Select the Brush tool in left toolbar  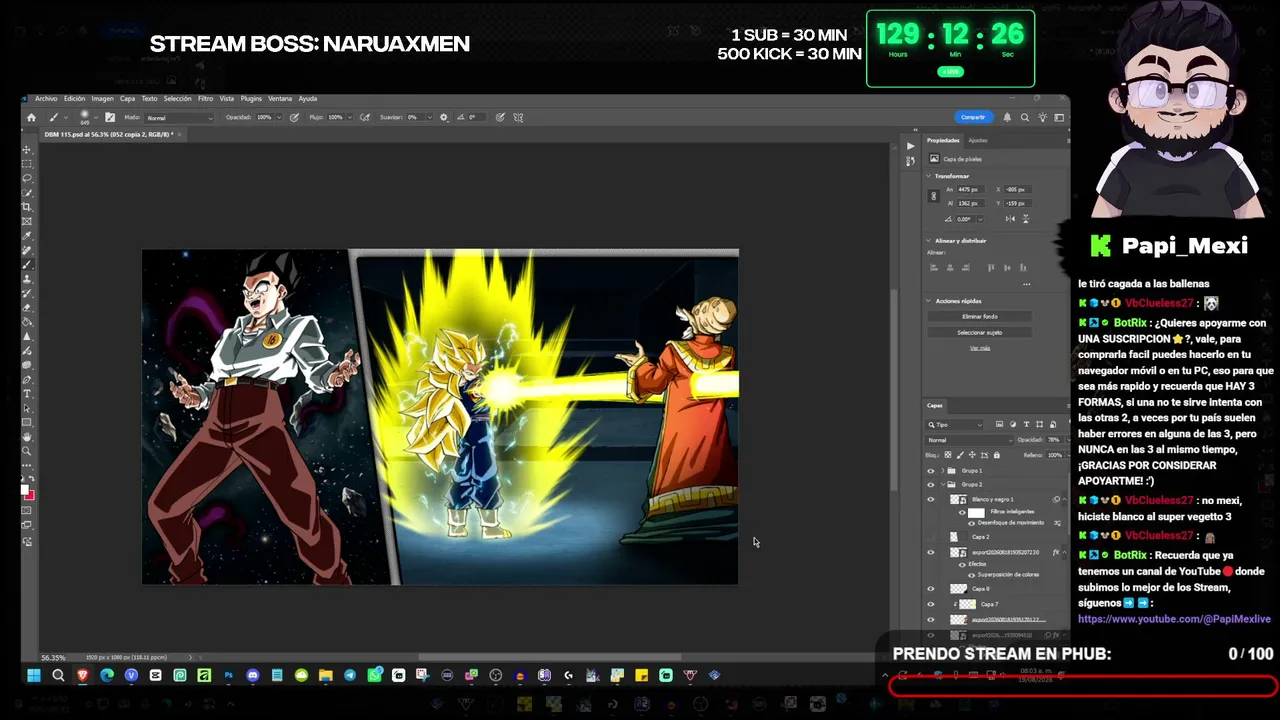(27, 265)
